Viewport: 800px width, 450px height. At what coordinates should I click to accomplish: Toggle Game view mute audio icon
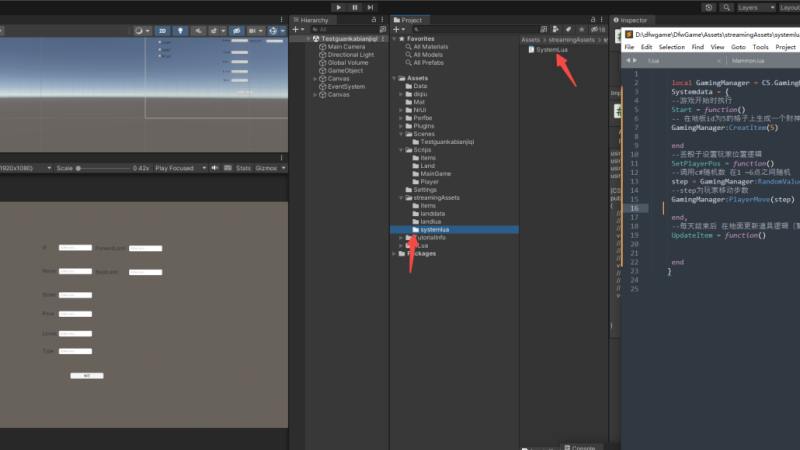tap(215, 168)
